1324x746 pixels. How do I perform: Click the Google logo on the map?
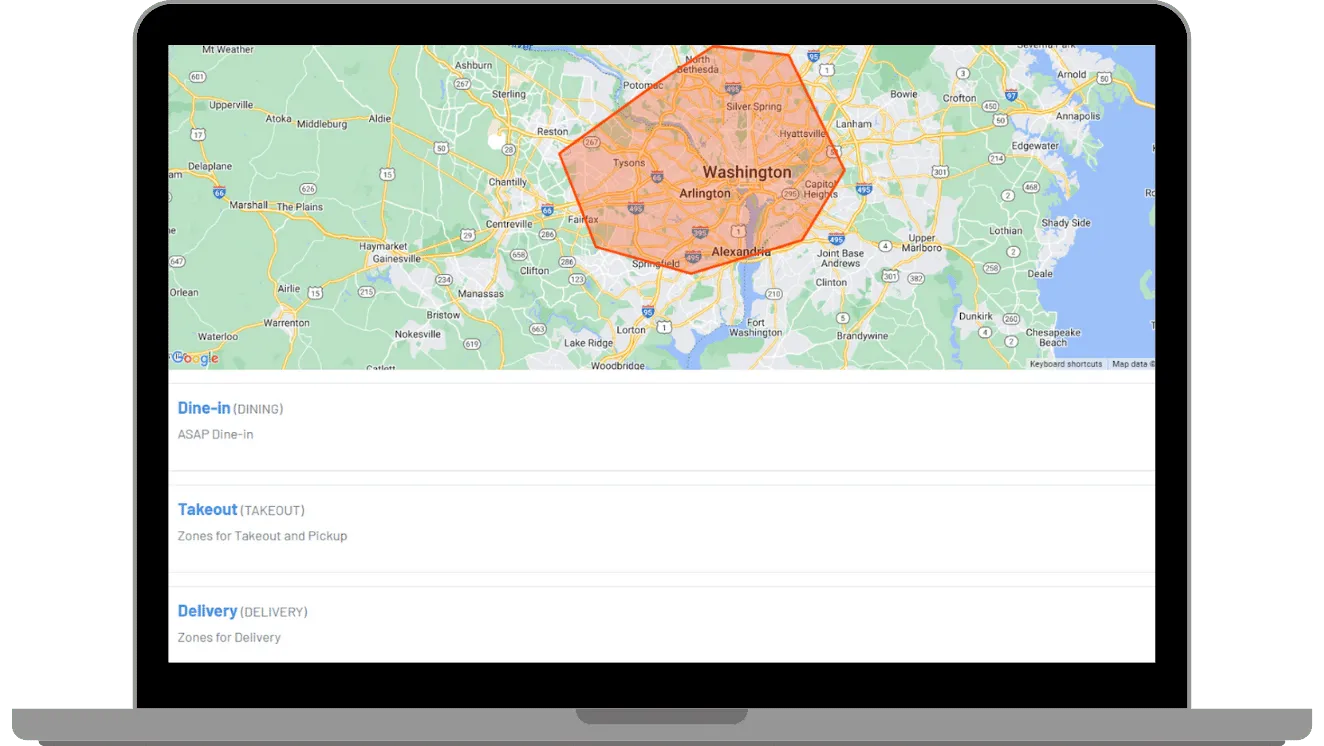193,358
